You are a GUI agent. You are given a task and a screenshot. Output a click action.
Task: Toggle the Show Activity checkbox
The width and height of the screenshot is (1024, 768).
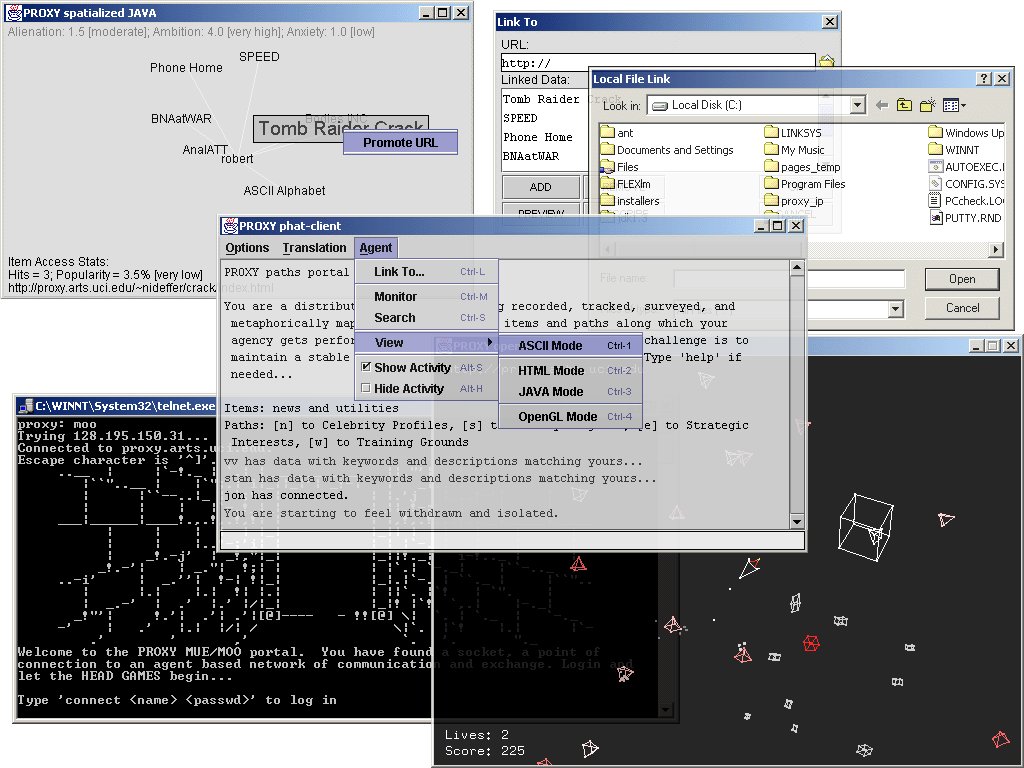tap(366, 368)
